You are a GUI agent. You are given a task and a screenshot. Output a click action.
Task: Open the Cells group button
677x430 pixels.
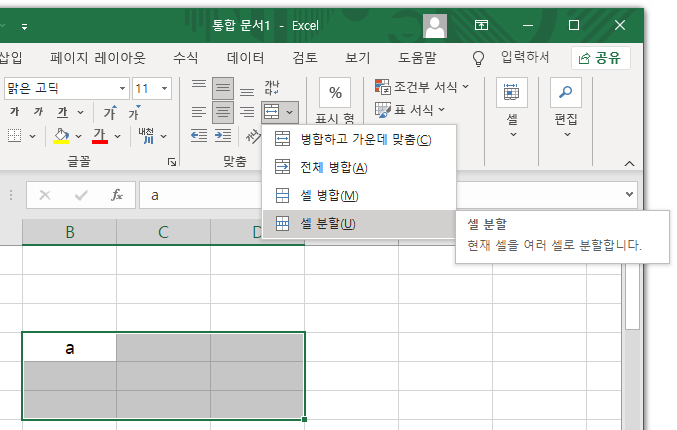512,108
